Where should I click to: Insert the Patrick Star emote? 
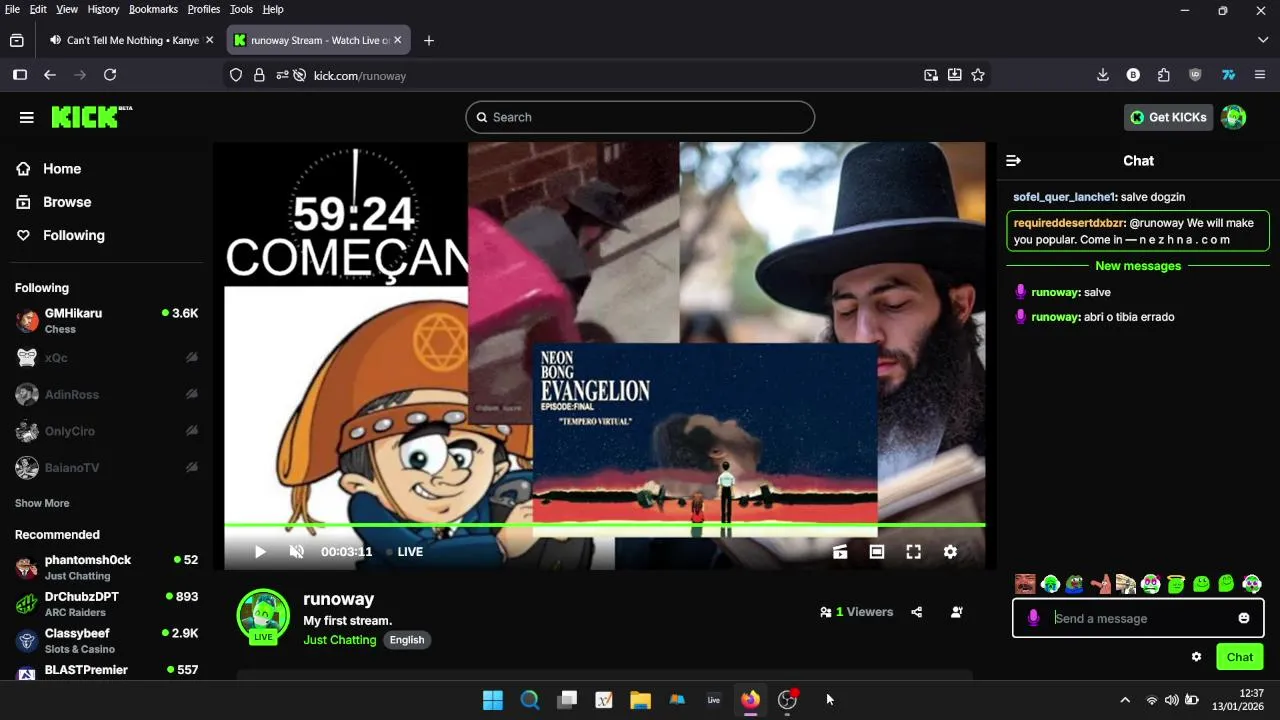(1101, 584)
